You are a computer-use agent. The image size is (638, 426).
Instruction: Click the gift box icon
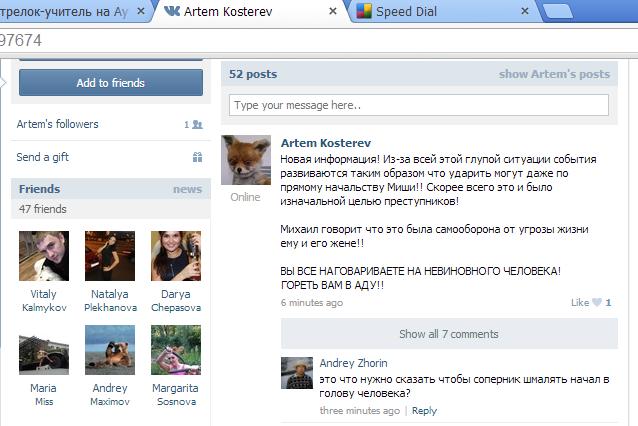tap(197, 157)
